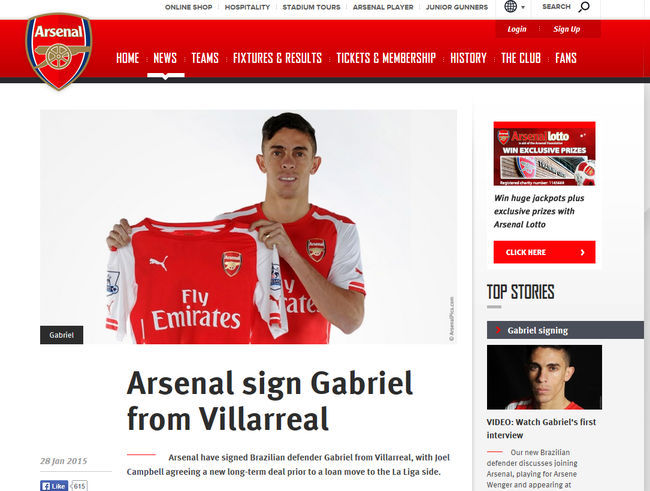This screenshot has height=491, width=650.
Task: Open the main Gabriel shirt photo
Action: click(248, 227)
